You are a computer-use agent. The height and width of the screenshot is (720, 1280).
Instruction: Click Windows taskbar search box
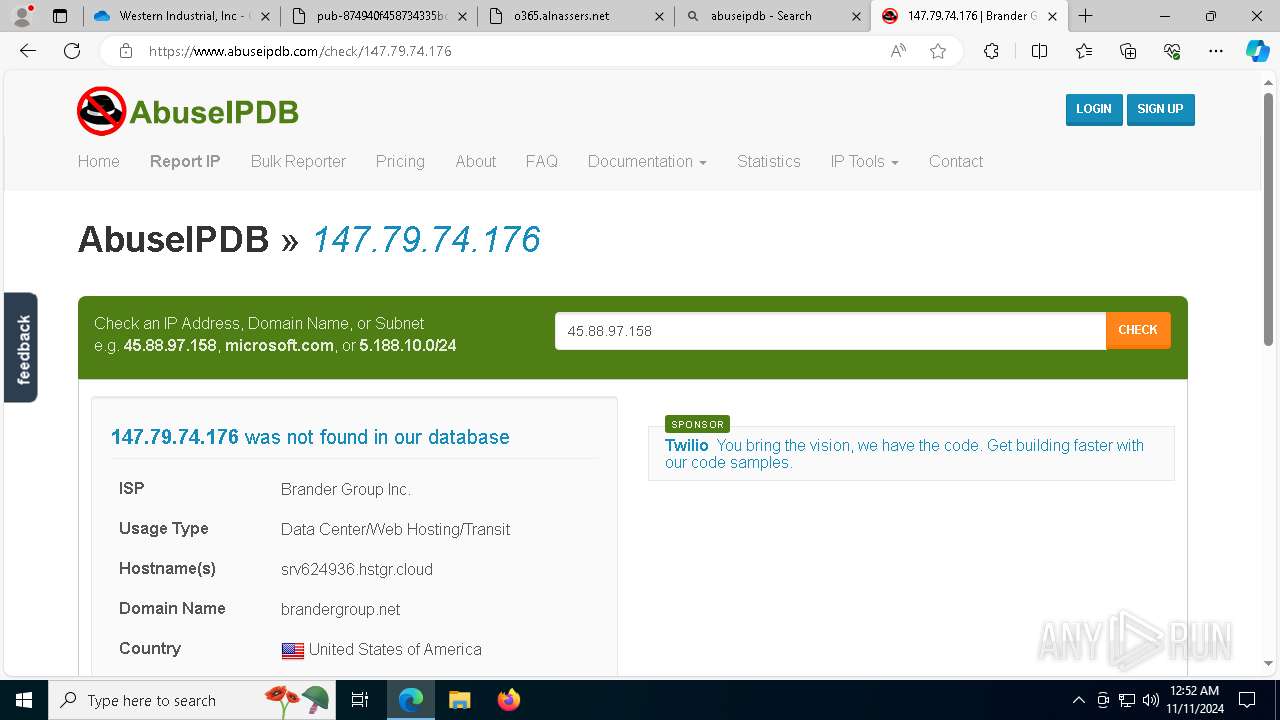pos(190,700)
